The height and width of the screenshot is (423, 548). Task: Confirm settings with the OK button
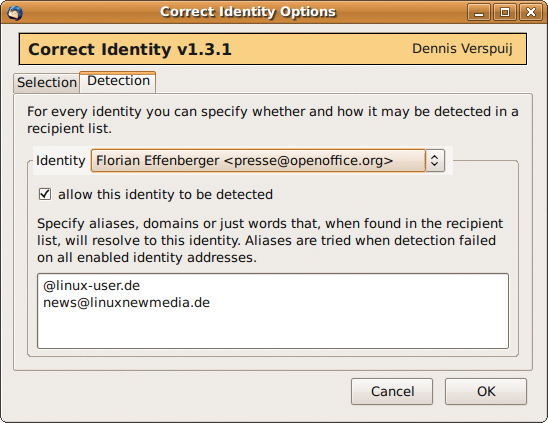486,392
